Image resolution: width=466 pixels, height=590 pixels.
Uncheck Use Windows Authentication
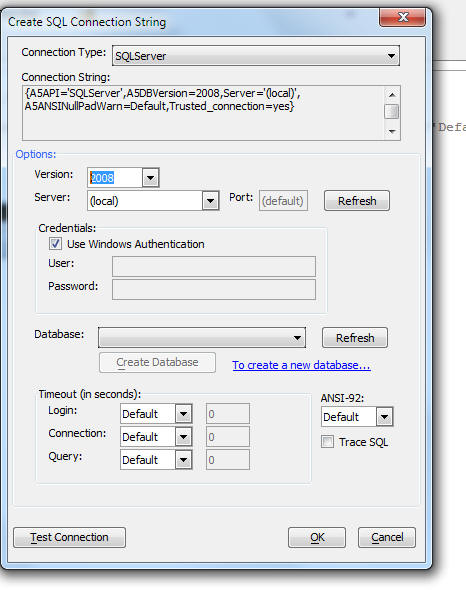coord(55,244)
